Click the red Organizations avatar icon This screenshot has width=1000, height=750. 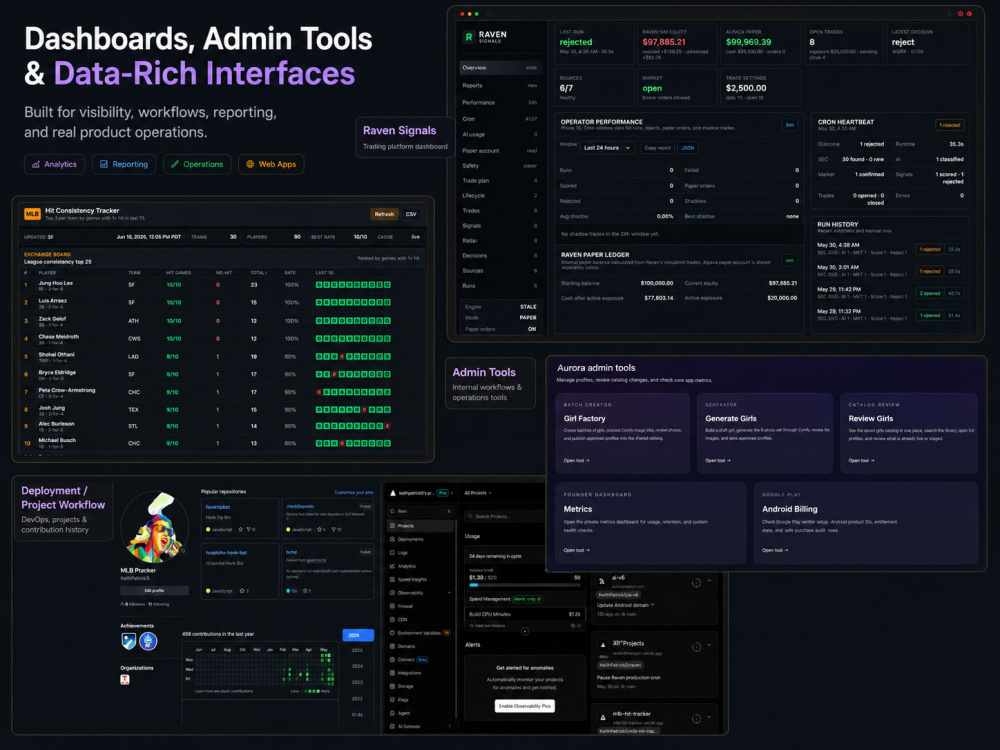click(125, 679)
